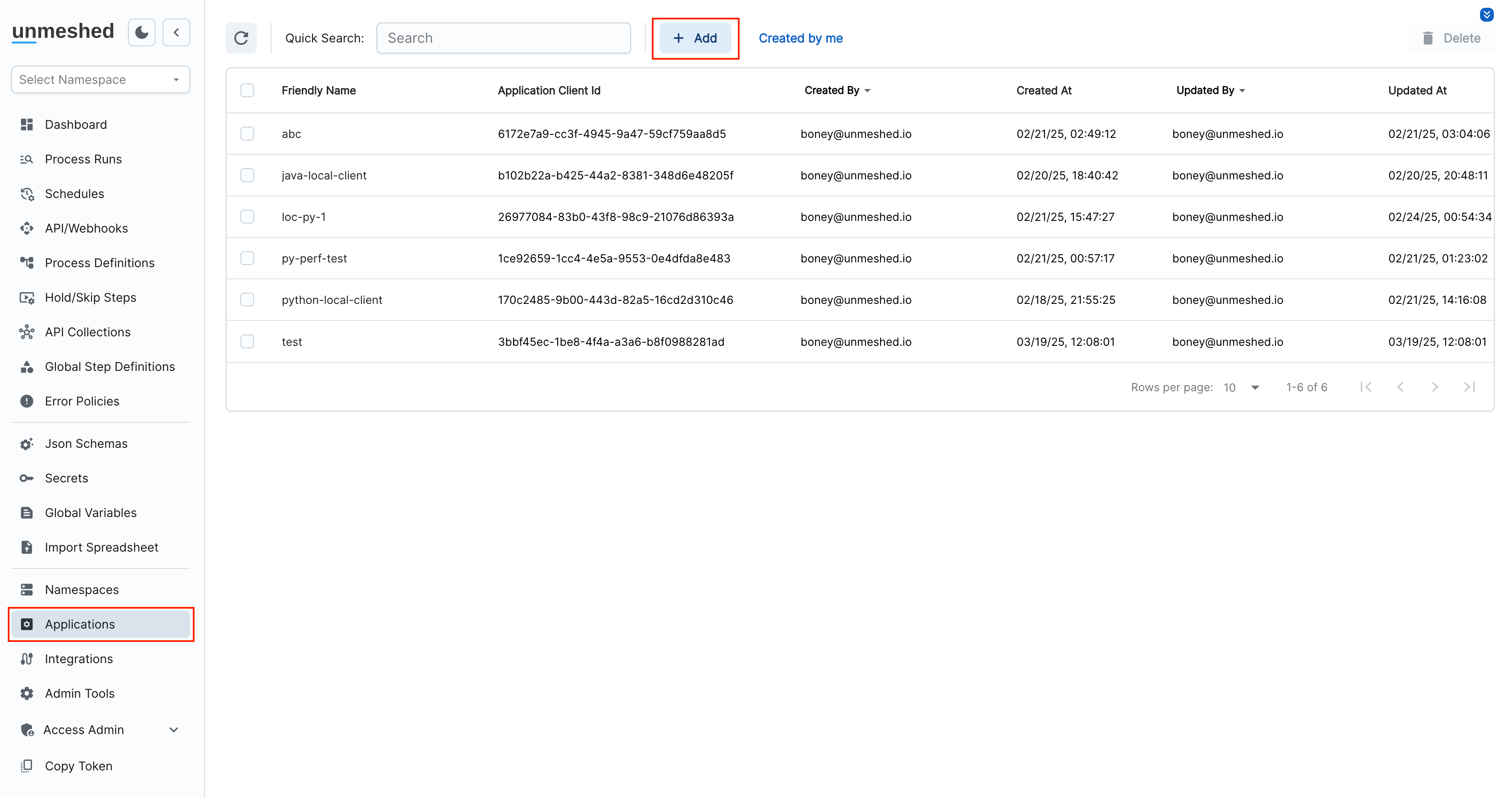Screen dimensions: 1512x798
Task: Tick the checkbox next to py-perf-test
Action: [247, 259]
